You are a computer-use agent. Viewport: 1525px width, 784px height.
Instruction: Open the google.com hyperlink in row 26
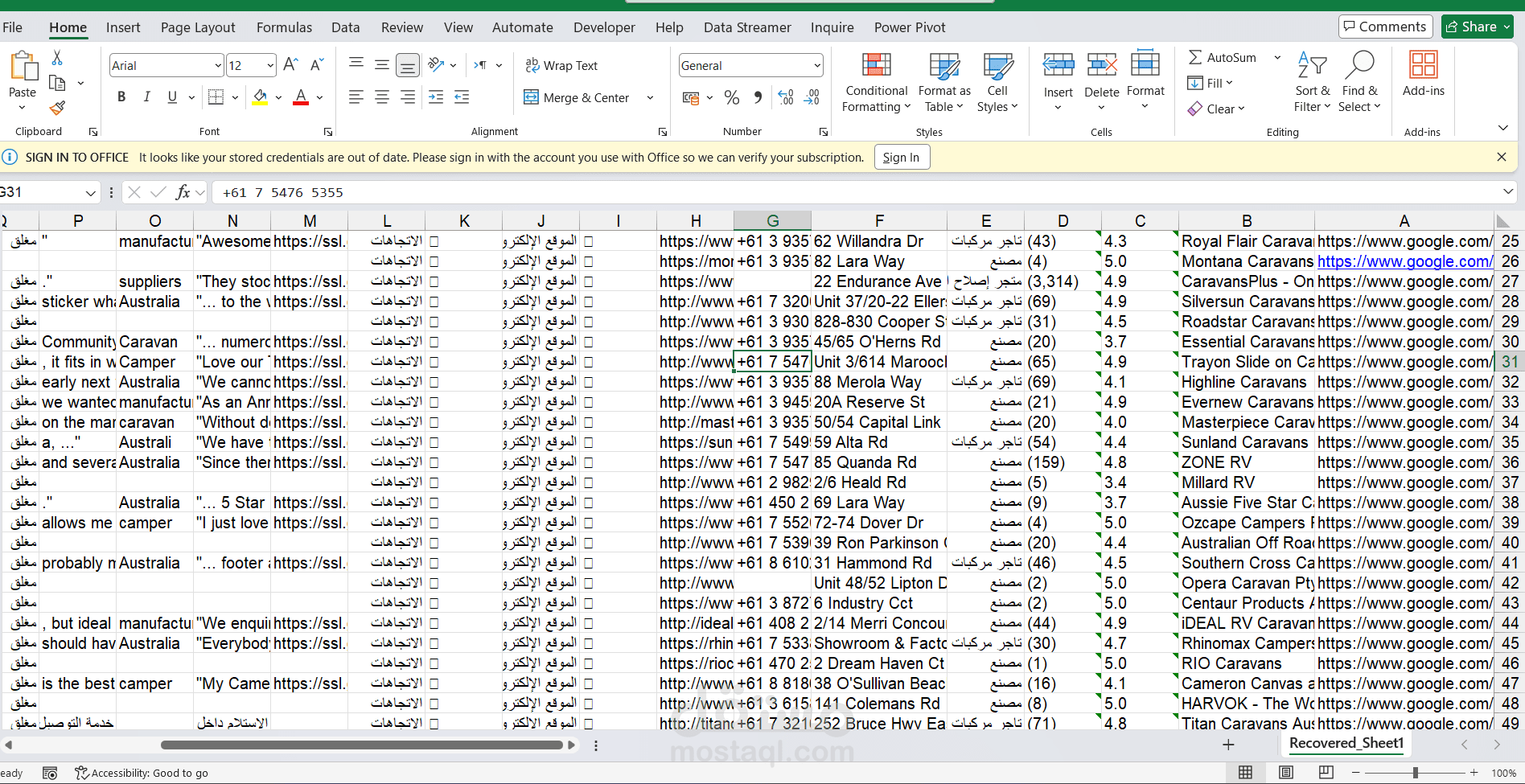1404,261
